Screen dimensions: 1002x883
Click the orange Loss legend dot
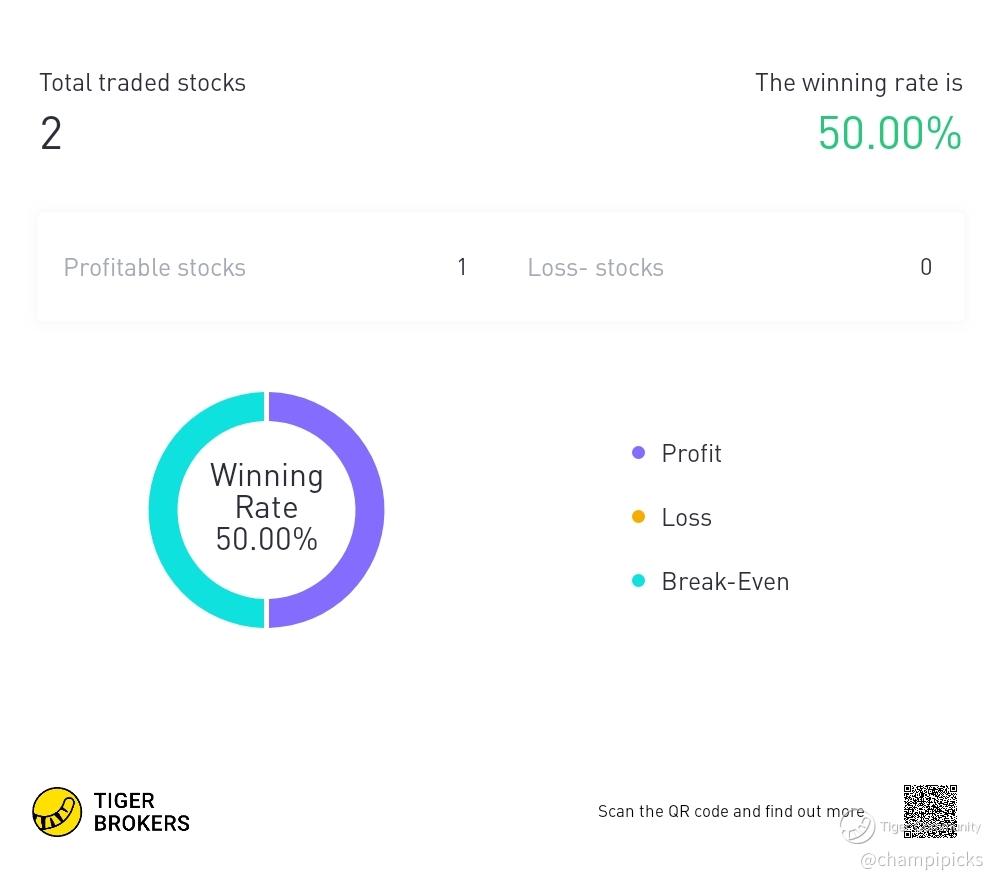pos(639,517)
